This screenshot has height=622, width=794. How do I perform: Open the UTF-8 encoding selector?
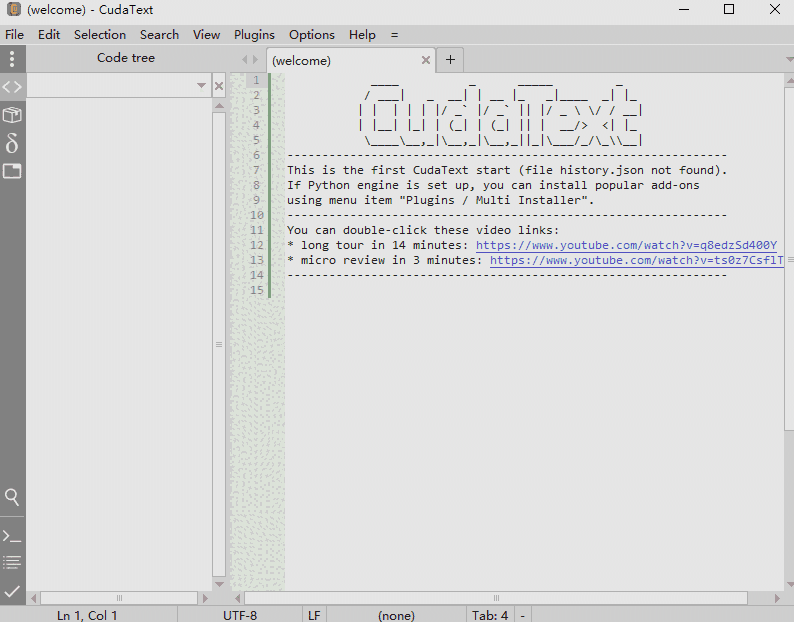[x=240, y=615]
